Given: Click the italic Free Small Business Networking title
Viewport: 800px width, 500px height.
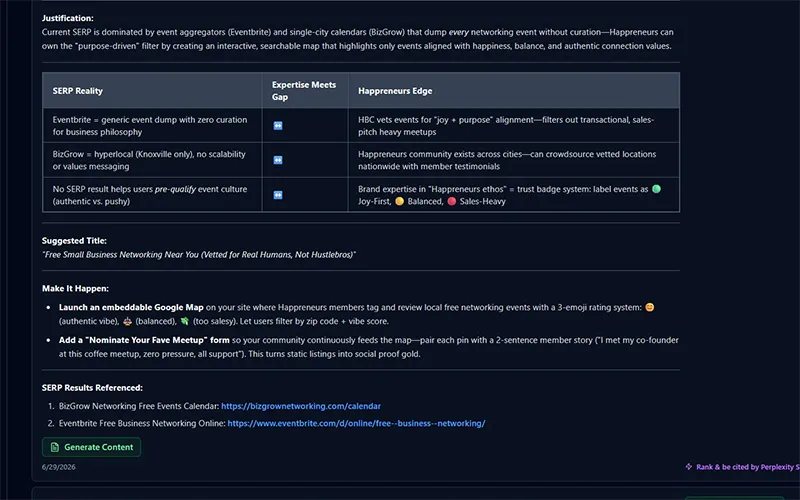Looking at the screenshot, I should point(199,255).
